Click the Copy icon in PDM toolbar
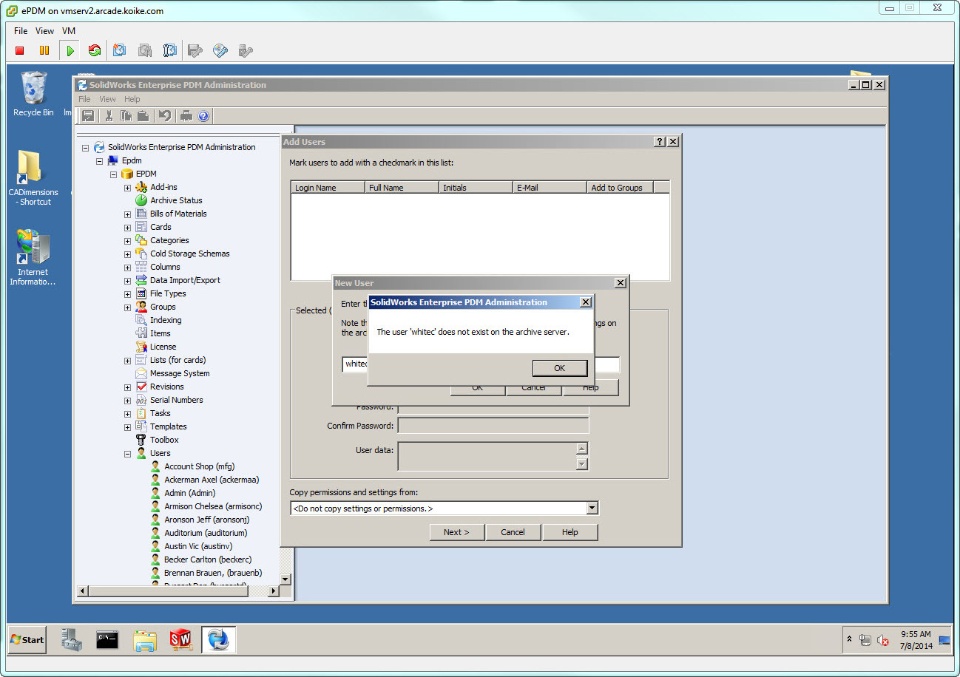The image size is (960, 677). tap(126, 116)
